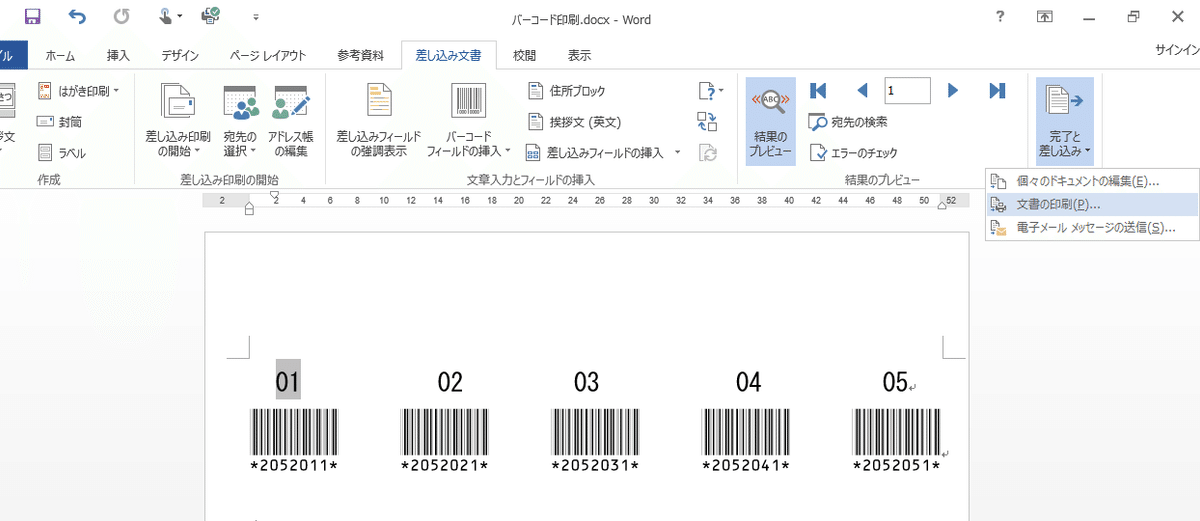Click the 05 label text
Screen dimensions: 1200x521
894,382
